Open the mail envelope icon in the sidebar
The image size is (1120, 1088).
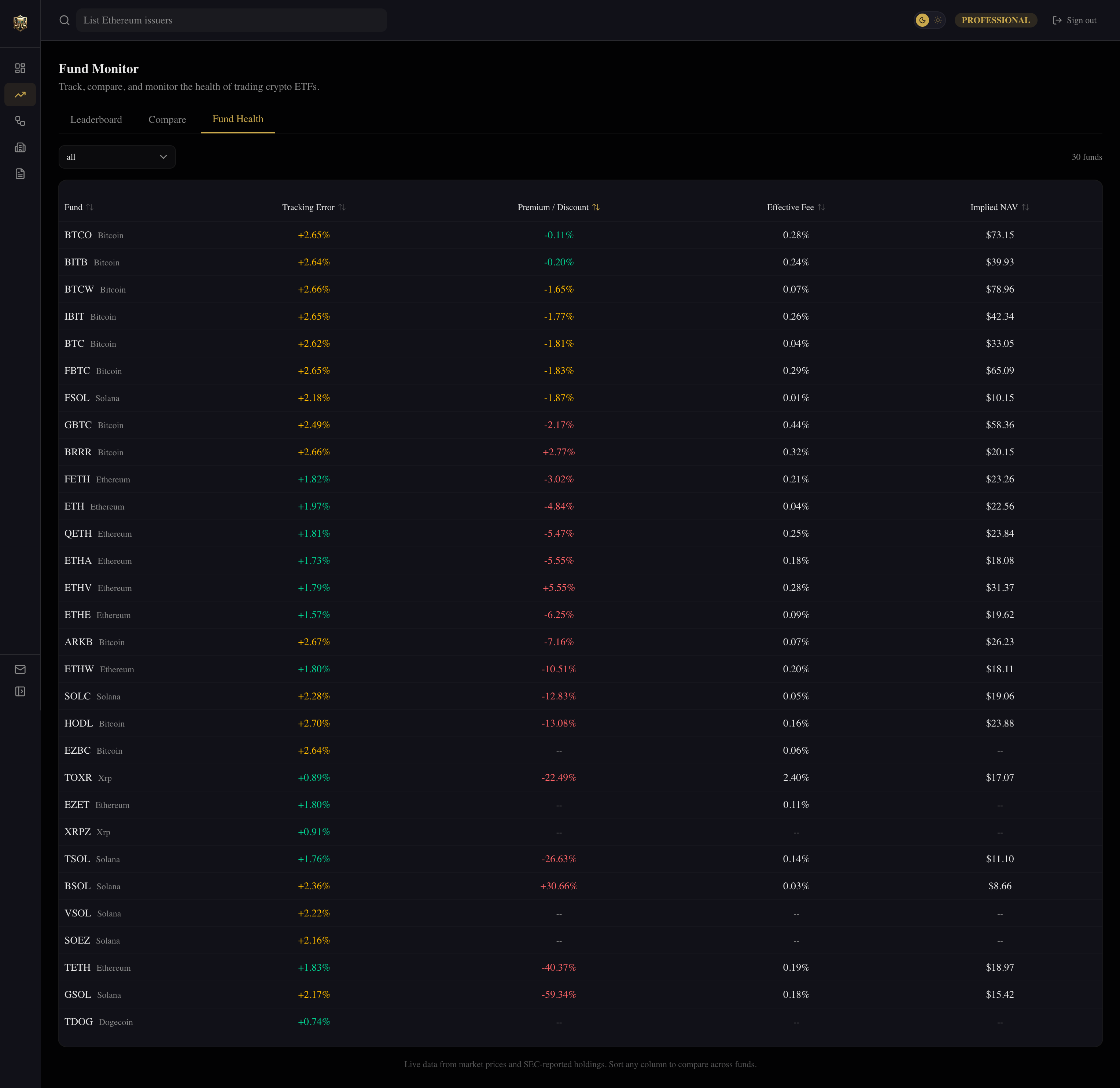[x=20, y=669]
